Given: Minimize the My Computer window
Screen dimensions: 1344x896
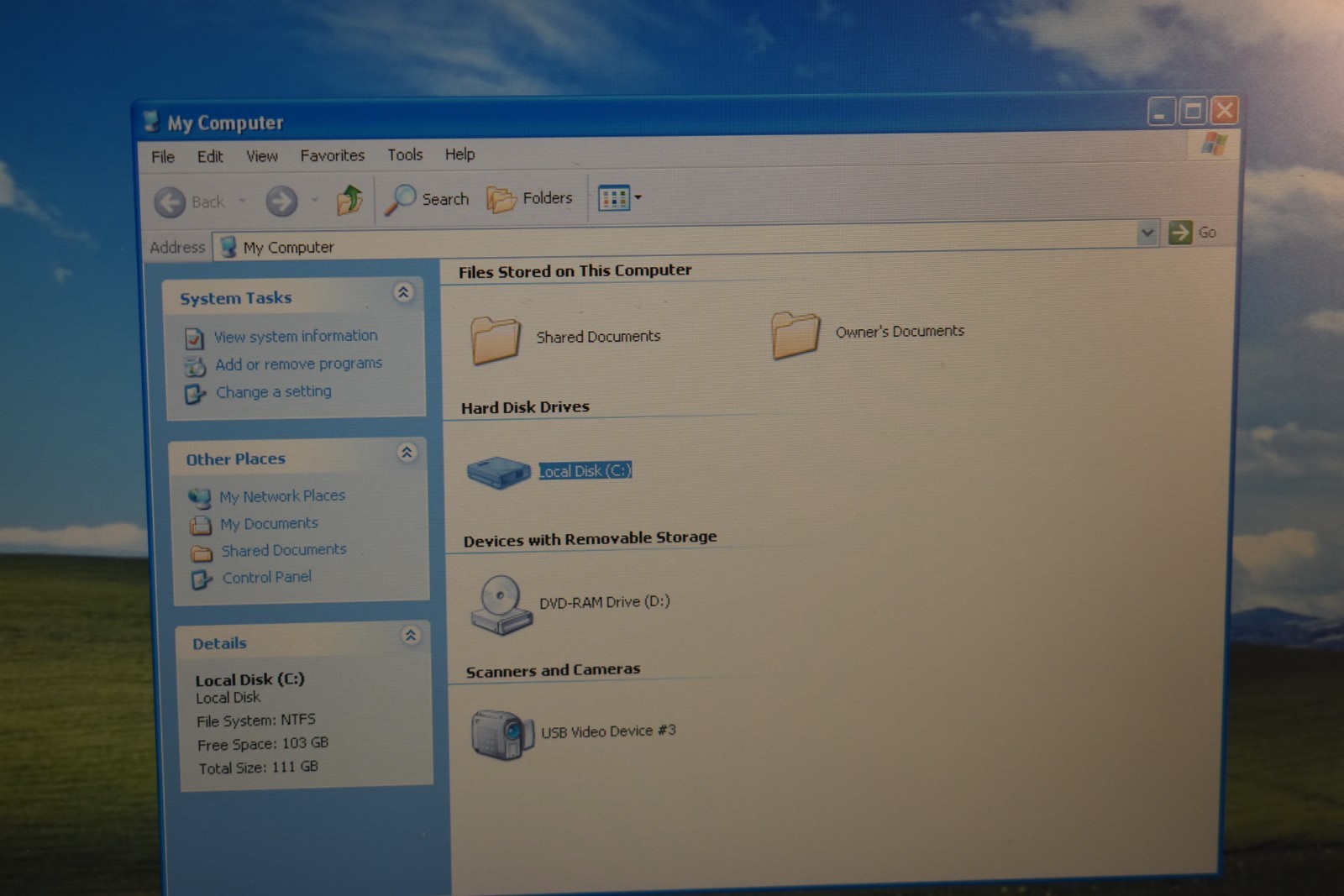Looking at the screenshot, I should (x=1161, y=112).
